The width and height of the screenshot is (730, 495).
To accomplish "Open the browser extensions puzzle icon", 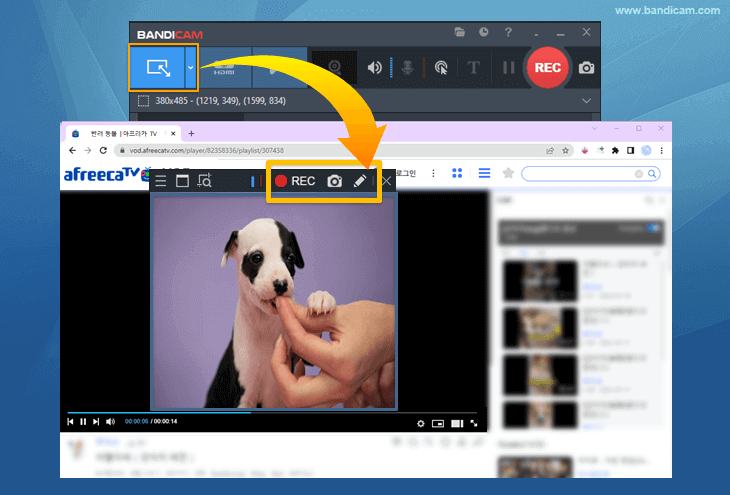I will (x=615, y=150).
